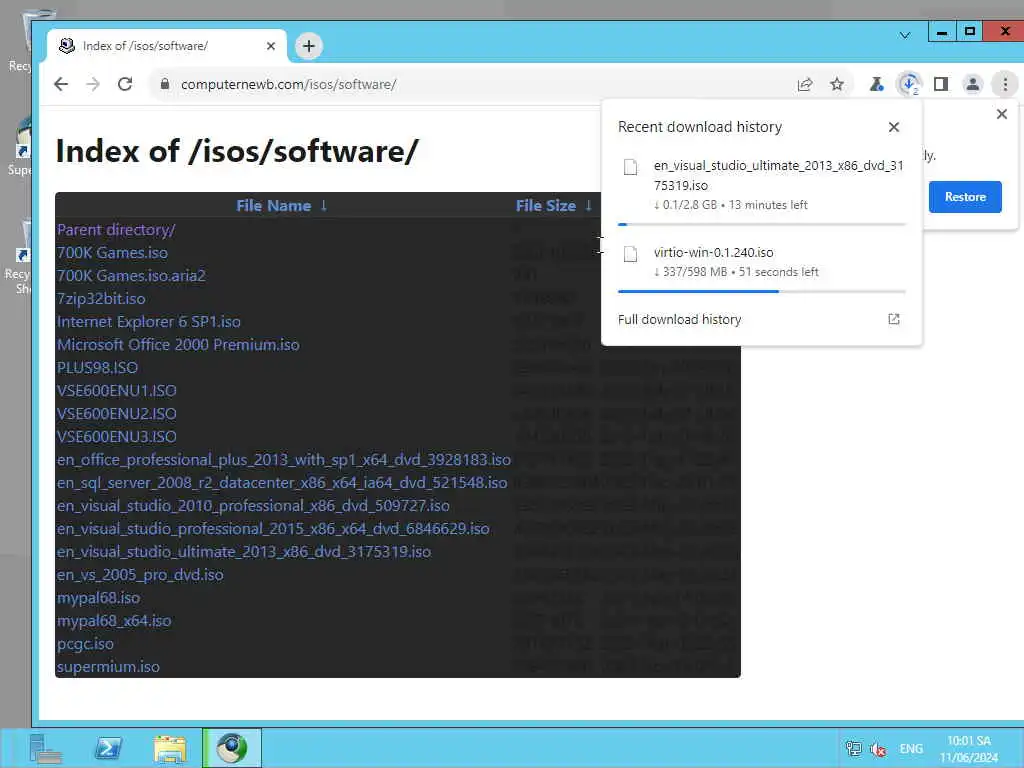The image size is (1024, 768).
Task: Download Microsoft Office 2000 Premium.iso
Action: pos(178,345)
